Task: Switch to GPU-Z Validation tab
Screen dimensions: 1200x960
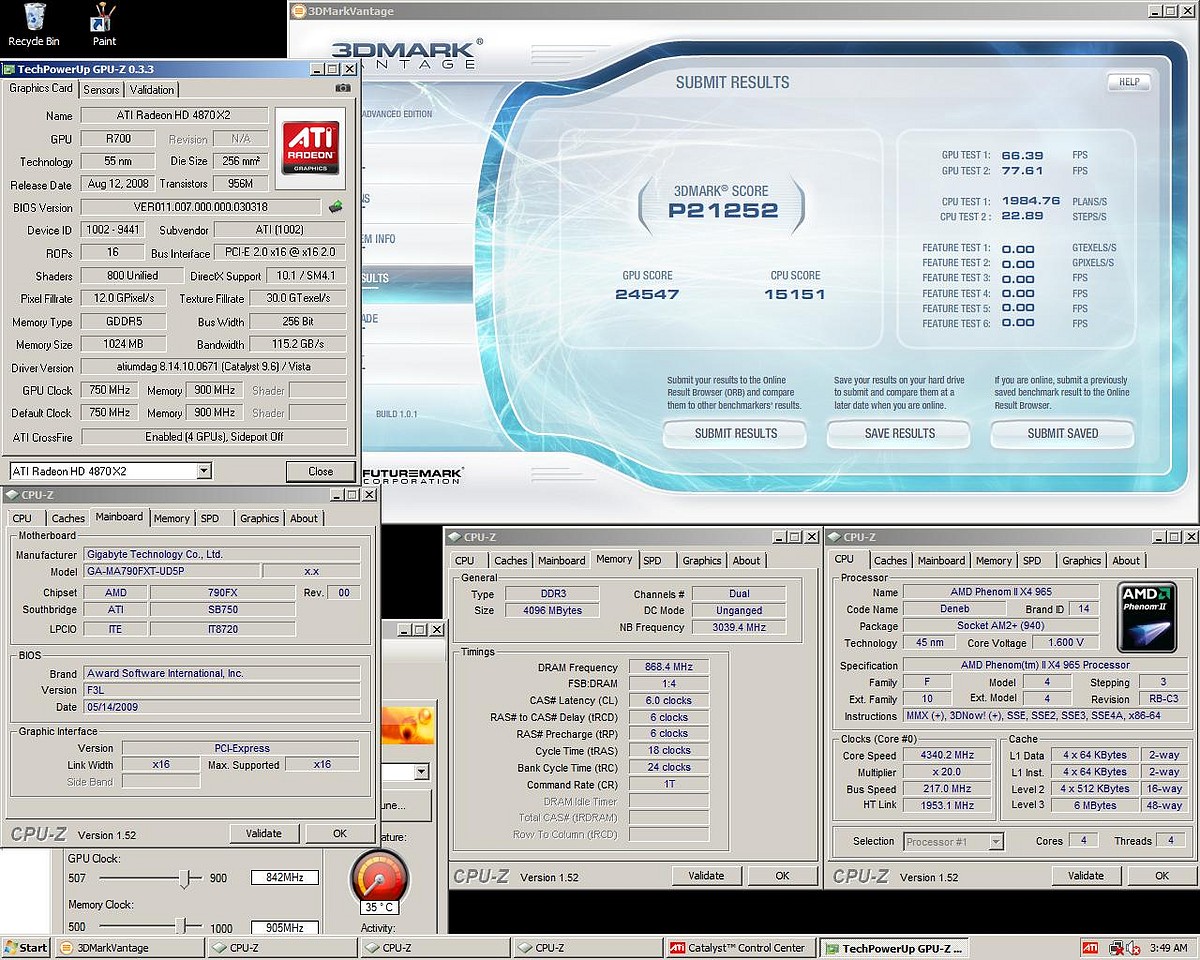Action: pyautogui.click(x=153, y=90)
